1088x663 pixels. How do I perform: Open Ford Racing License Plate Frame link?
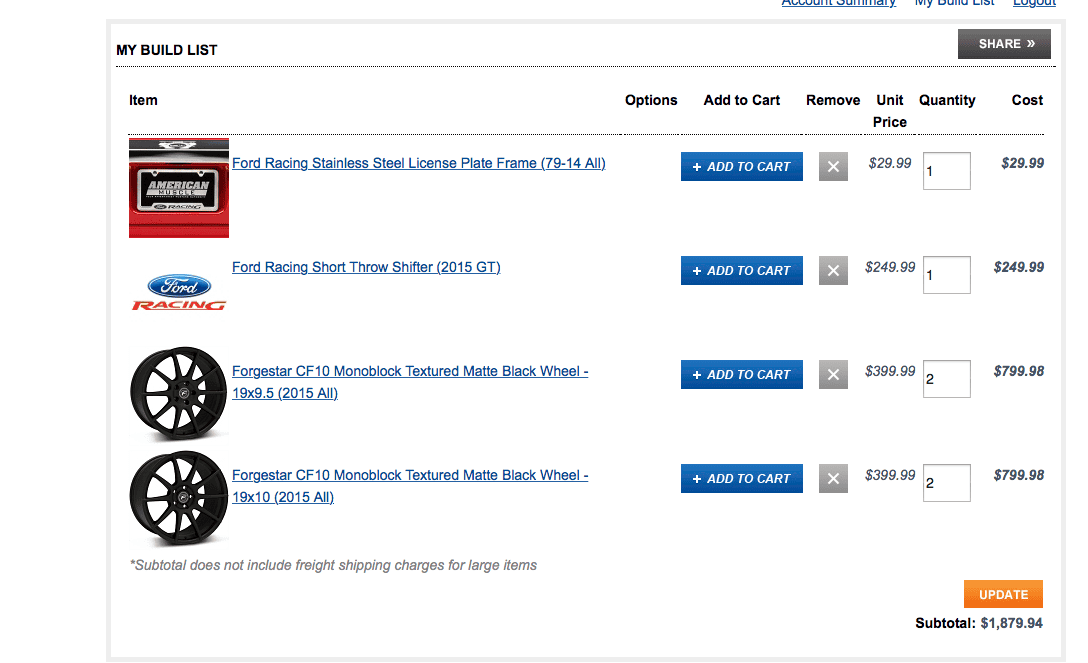coord(418,163)
